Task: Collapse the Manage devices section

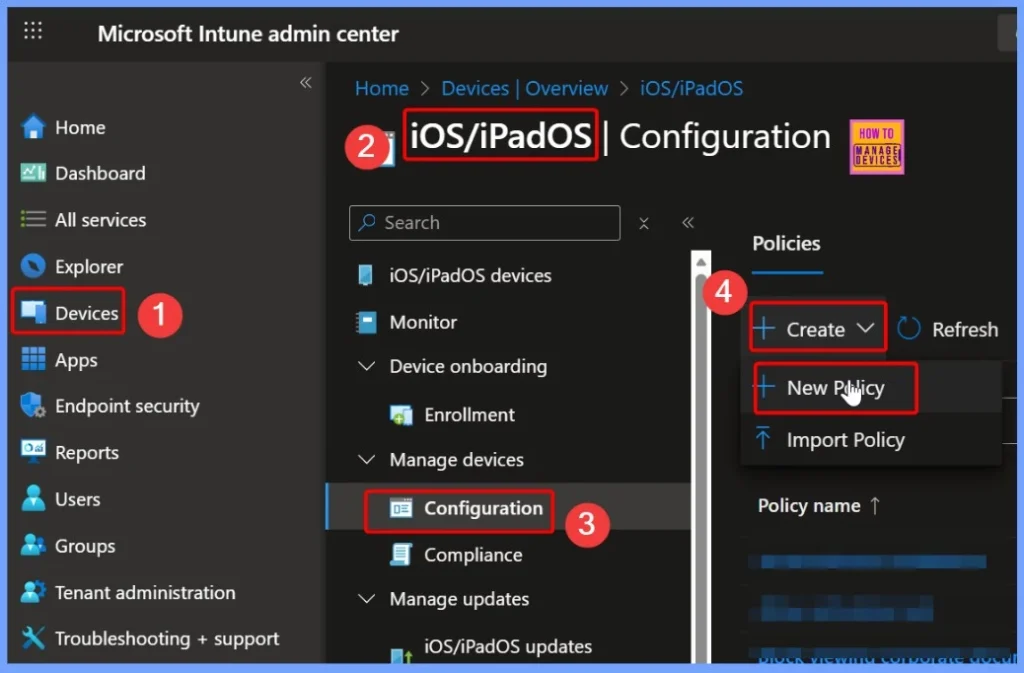Action: click(x=367, y=460)
